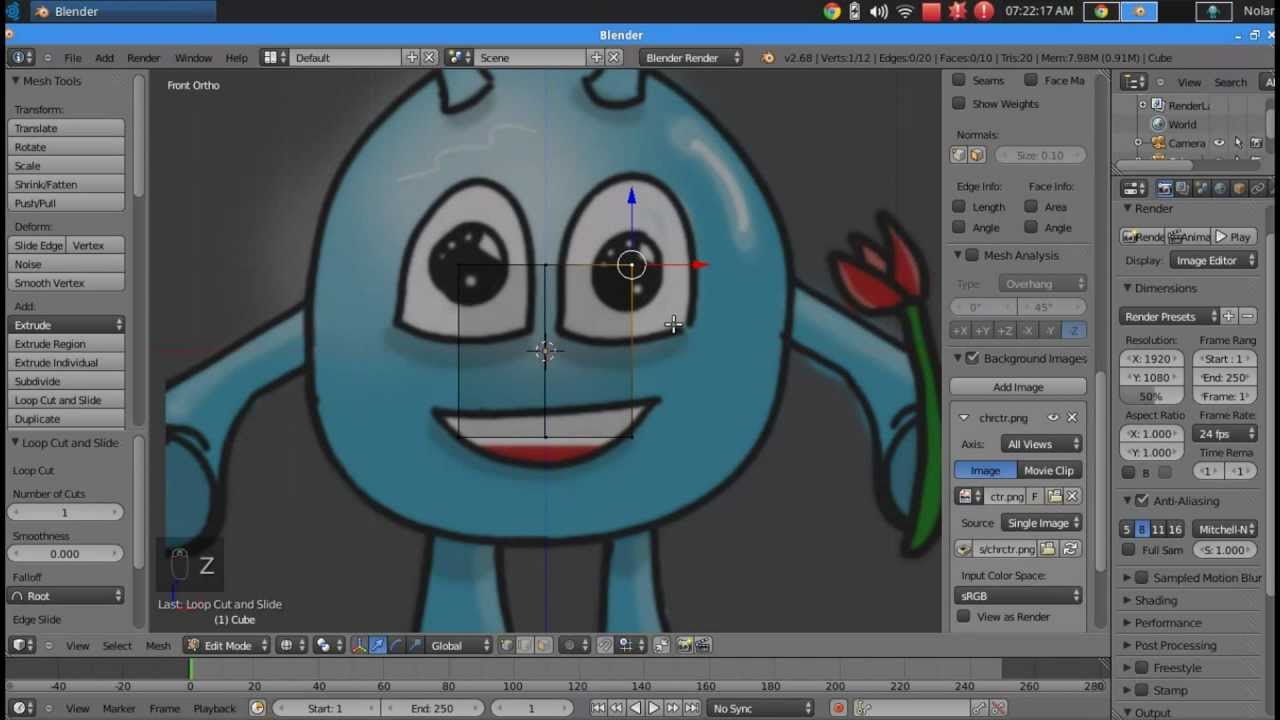Enable Edge Info Length checkbox
1280x720 pixels.
(959, 207)
